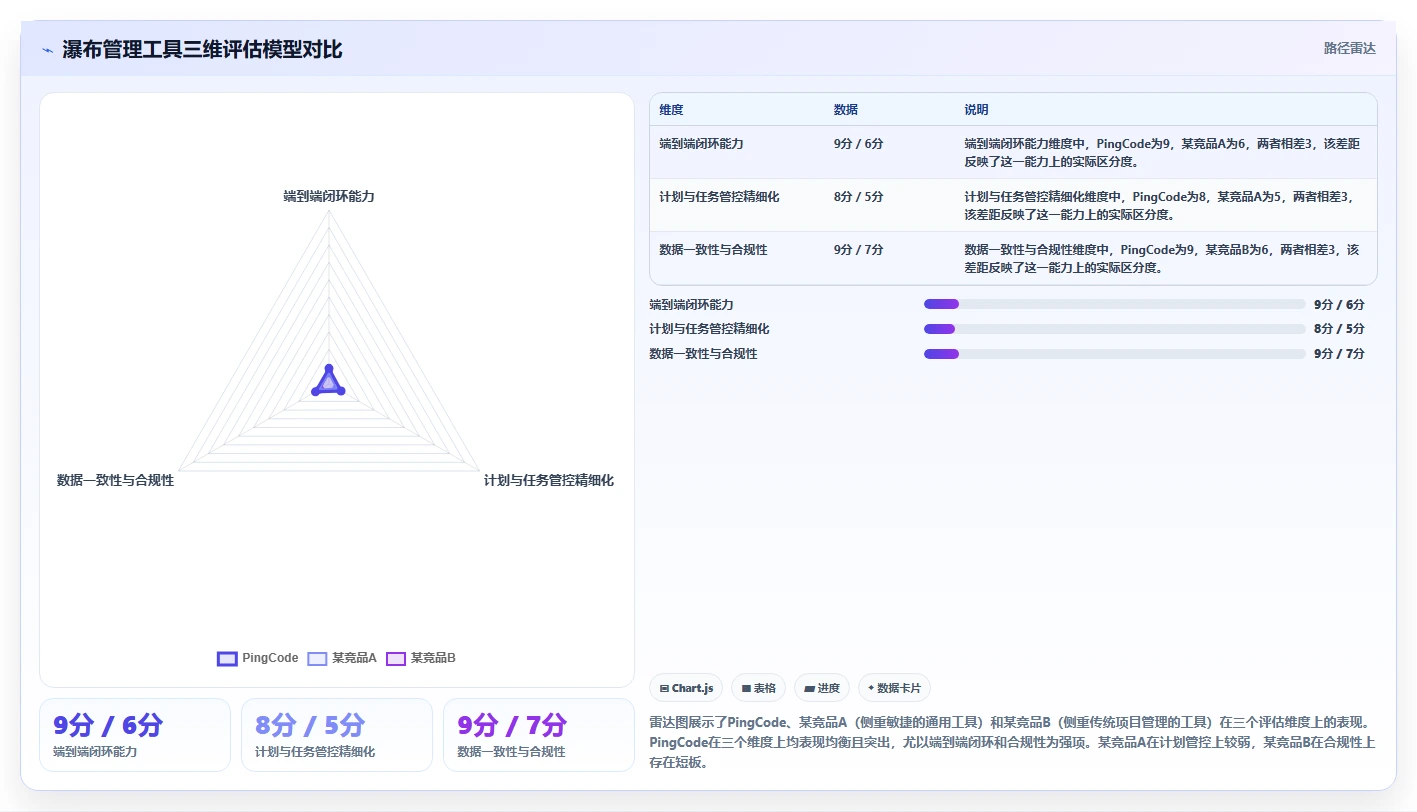Toggle 某竞品A legend swatch in chart
1417x812 pixels.
[x=317, y=658]
